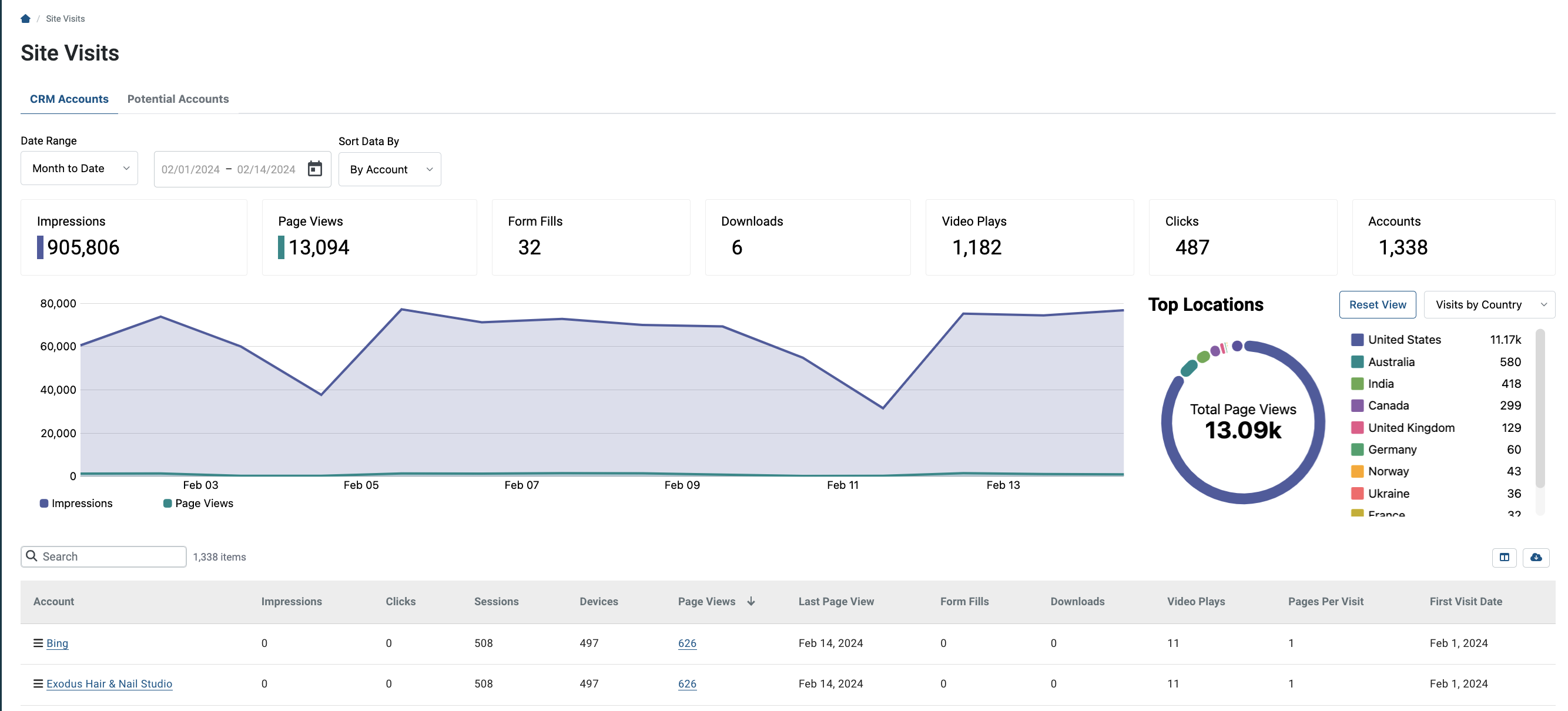Open the Bing account link

(x=57, y=643)
